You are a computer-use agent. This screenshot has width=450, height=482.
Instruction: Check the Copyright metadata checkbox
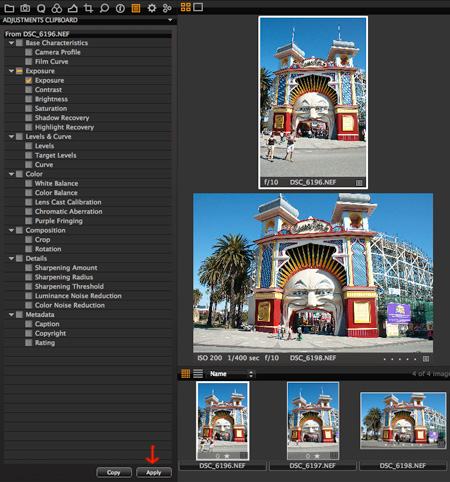29,333
